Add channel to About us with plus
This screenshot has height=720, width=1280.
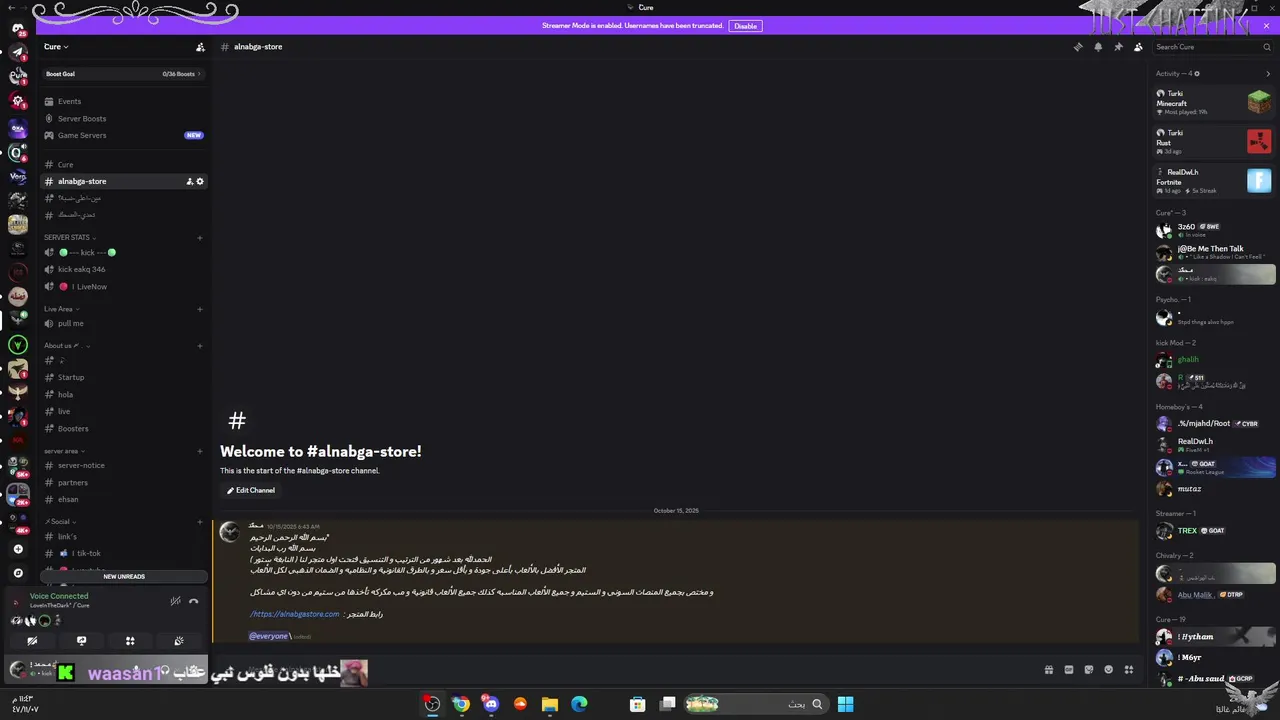tap(200, 346)
